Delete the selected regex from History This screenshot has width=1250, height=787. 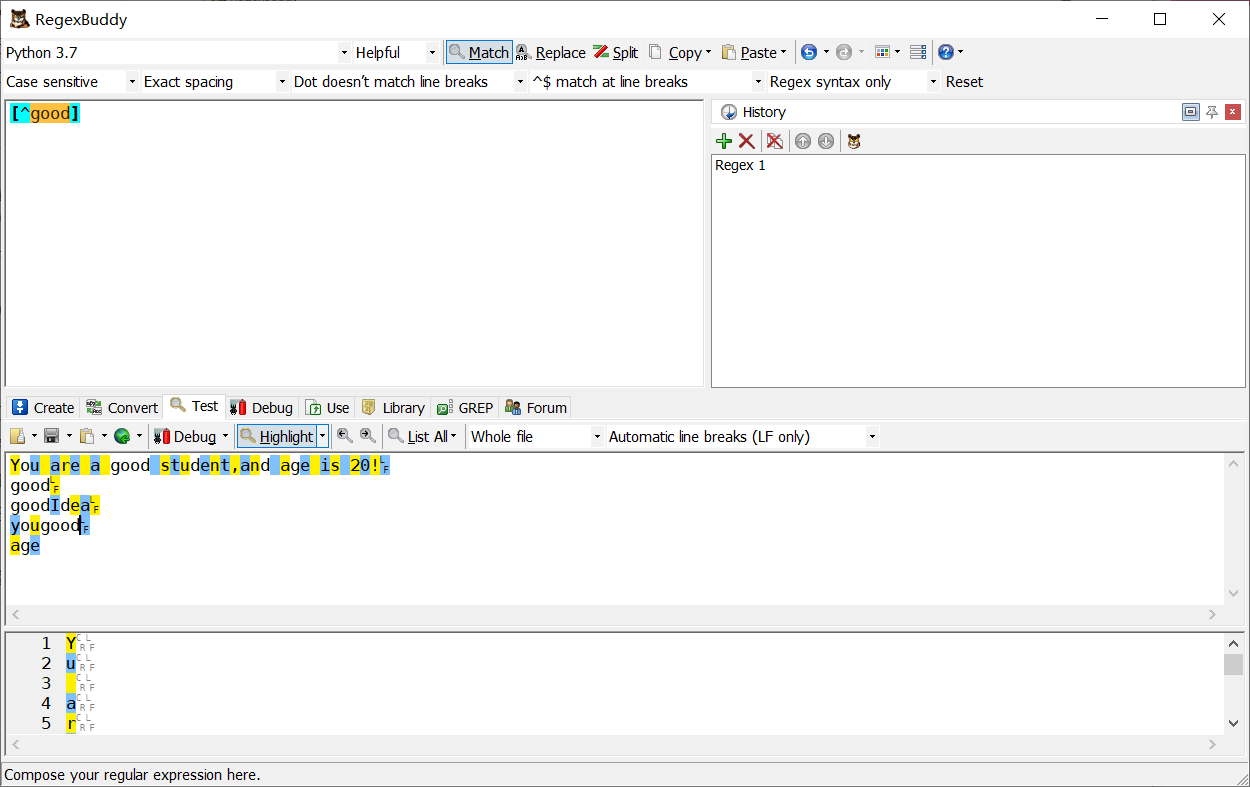coord(747,141)
